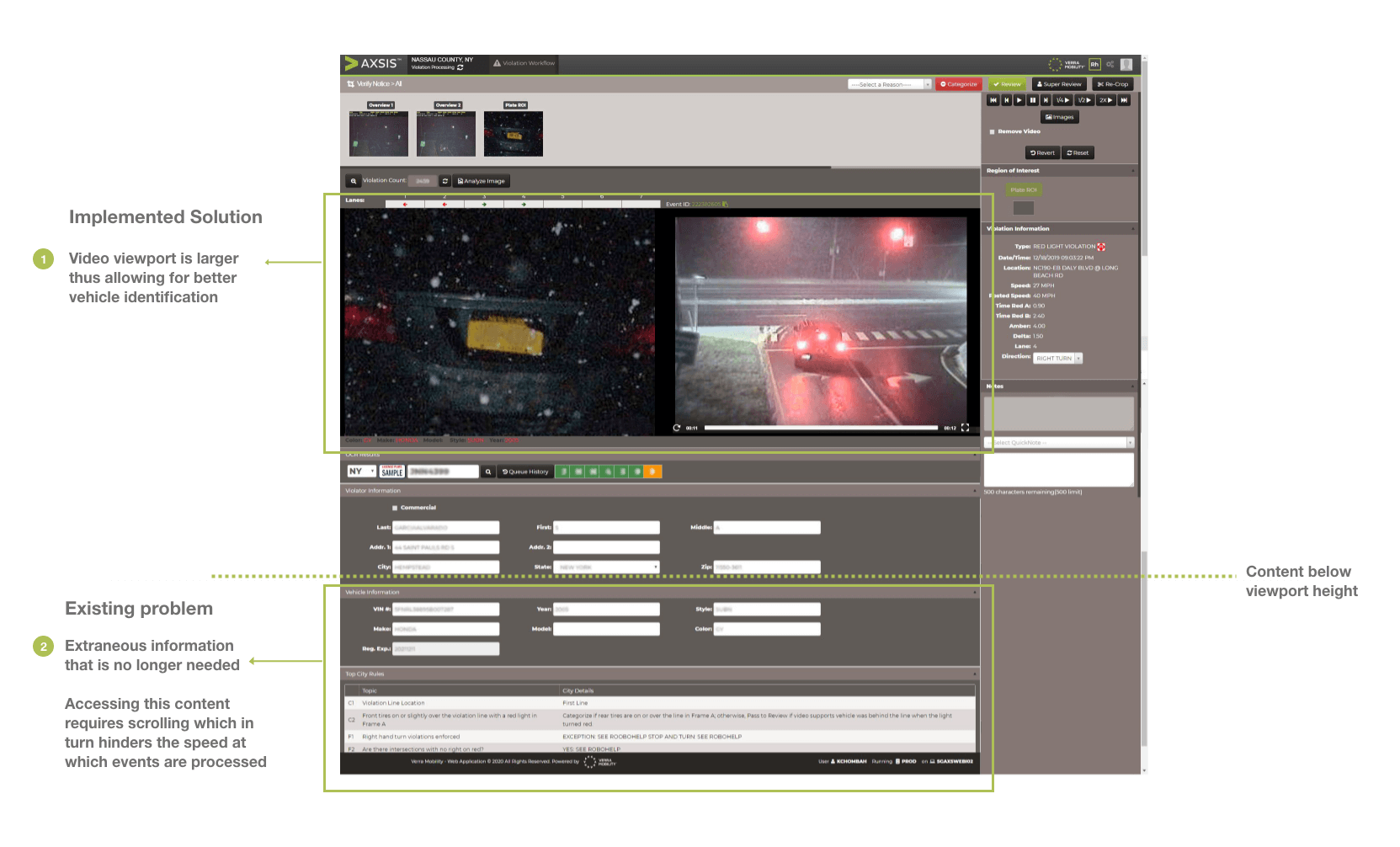This screenshot has height=847, width=1400.
Task: Toggle lane 3 arrow
Action: [484, 204]
